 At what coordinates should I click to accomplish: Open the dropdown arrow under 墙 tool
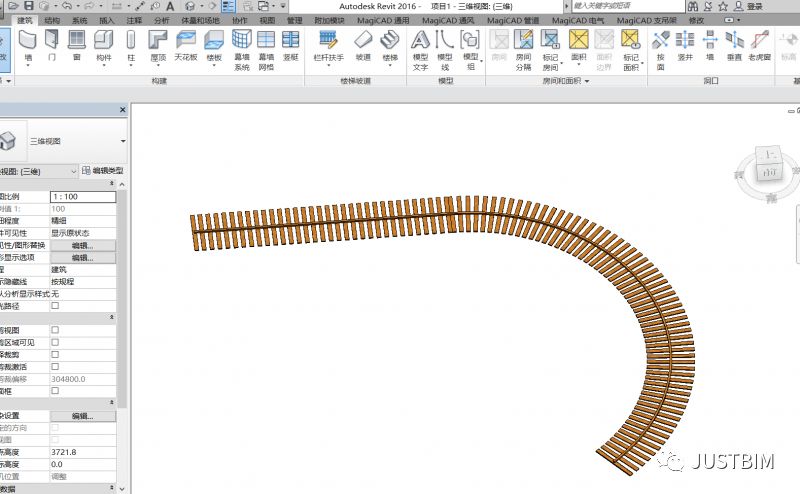(28, 66)
